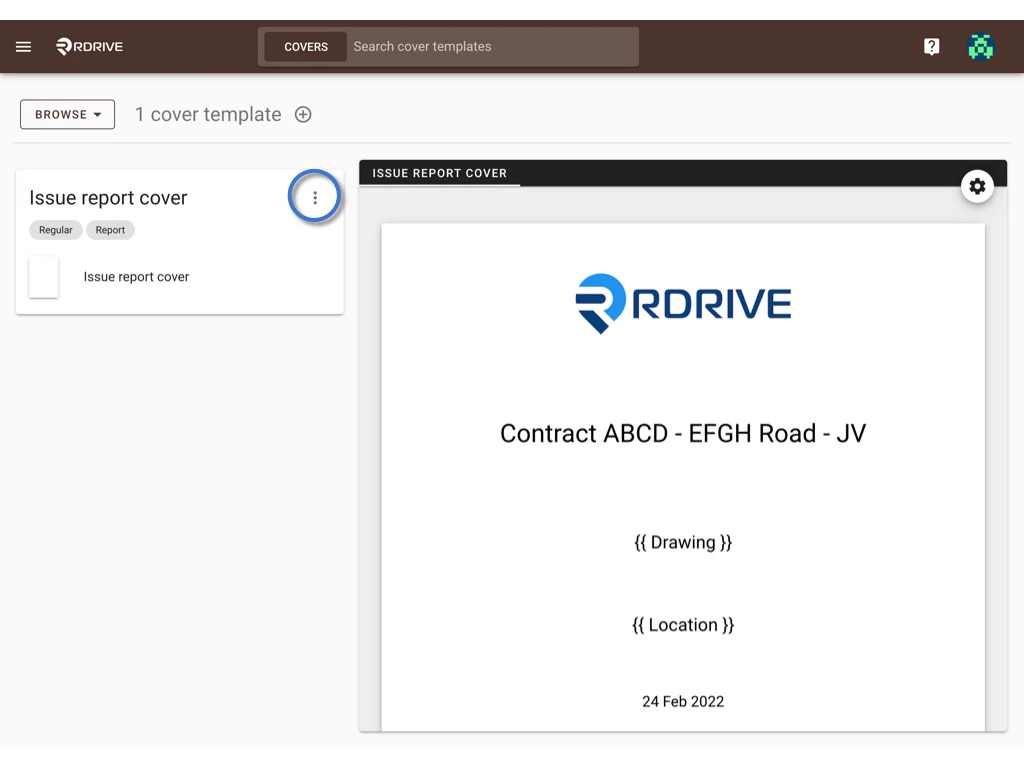Select the Issue Report Cover tab

tap(440, 173)
